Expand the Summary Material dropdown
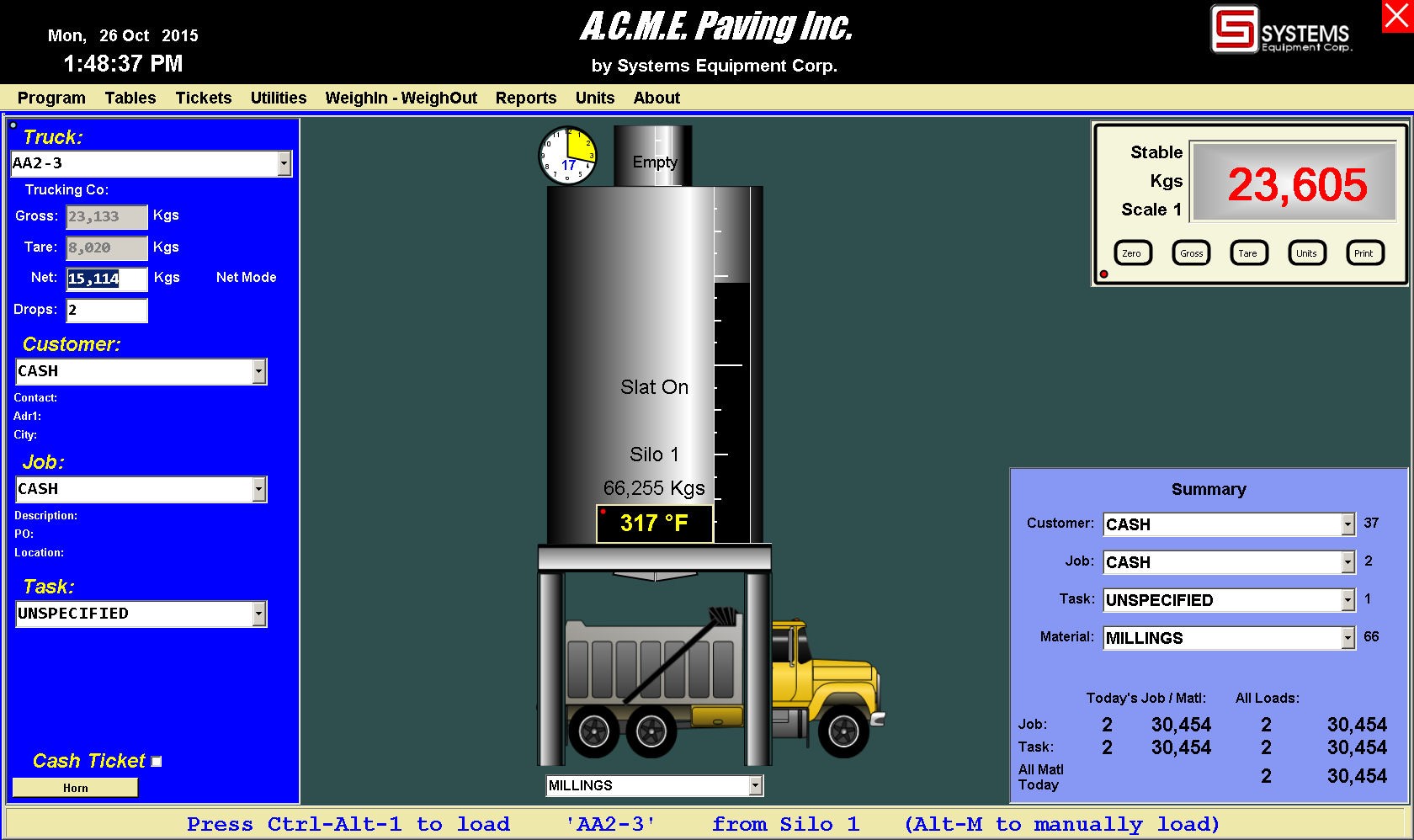Screen dimensions: 1414x840 1348,638
